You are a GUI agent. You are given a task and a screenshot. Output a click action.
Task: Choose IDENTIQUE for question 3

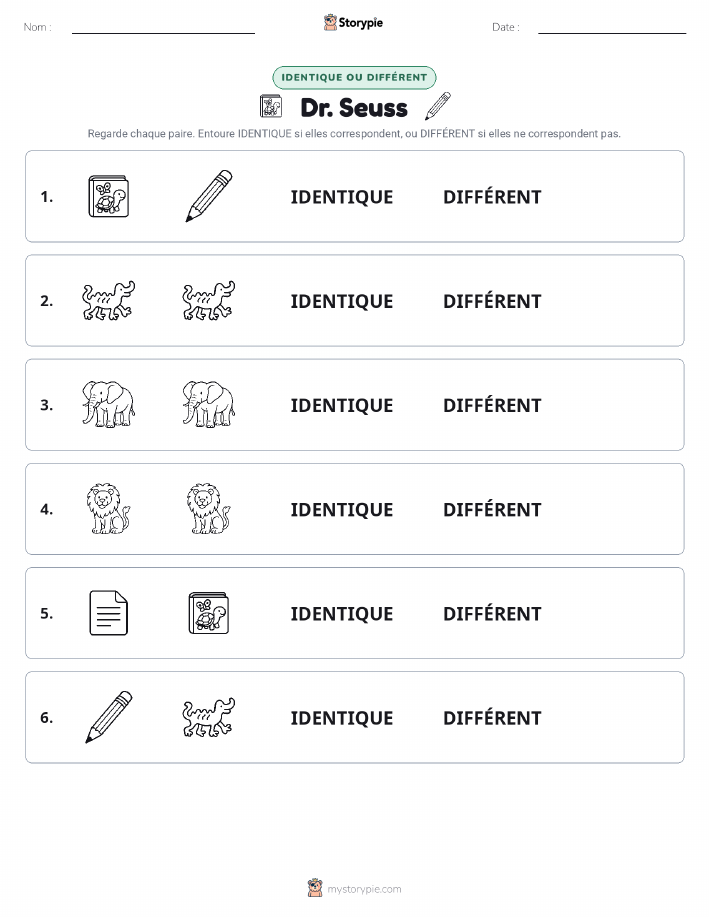pyautogui.click(x=342, y=405)
